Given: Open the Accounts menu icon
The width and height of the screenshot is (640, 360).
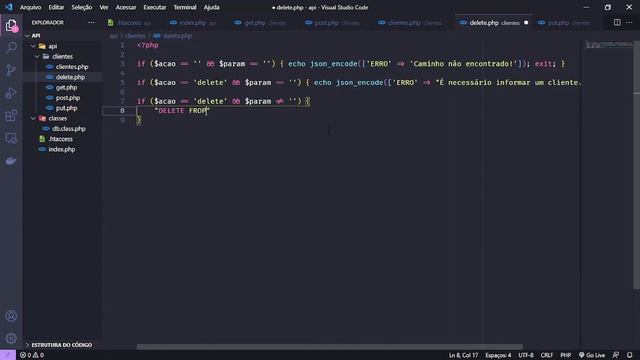Looking at the screenshot, I should tap(11, 316).
